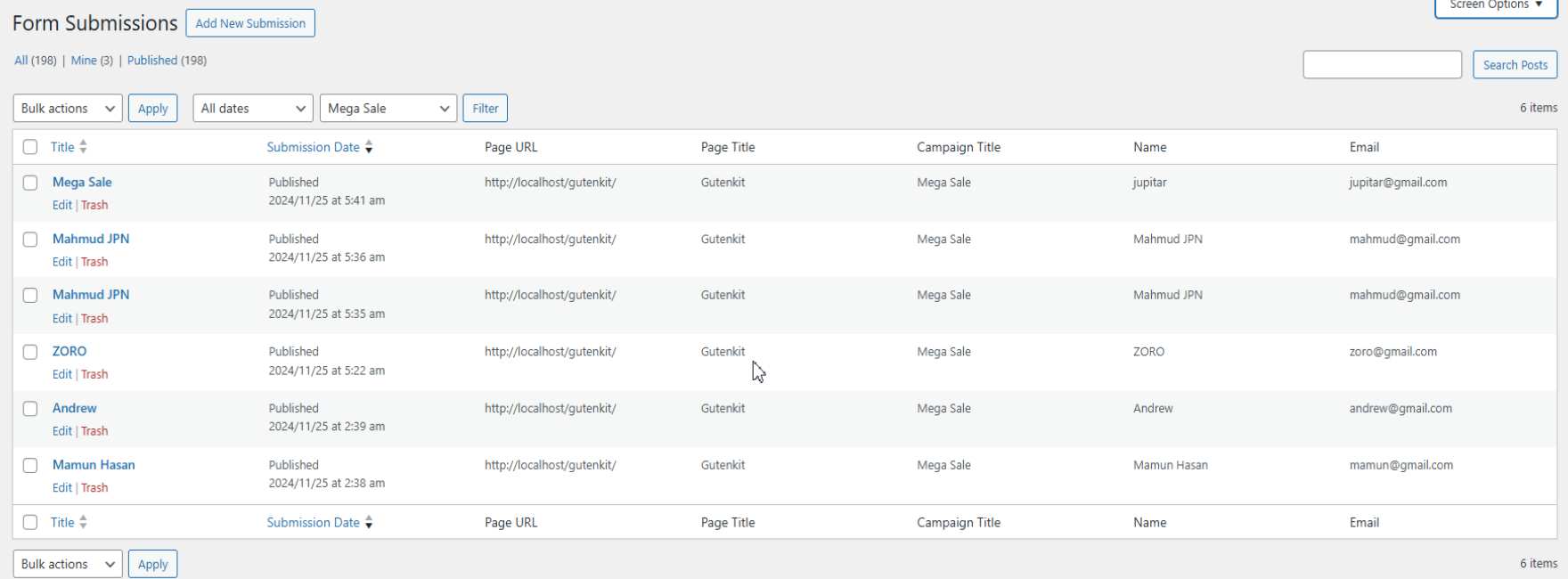Click Submission Date sort arrow in footer
Image resolution: width=1568 pixels, height=579 pixels.
pyautogui.click(x=369, y=523)
